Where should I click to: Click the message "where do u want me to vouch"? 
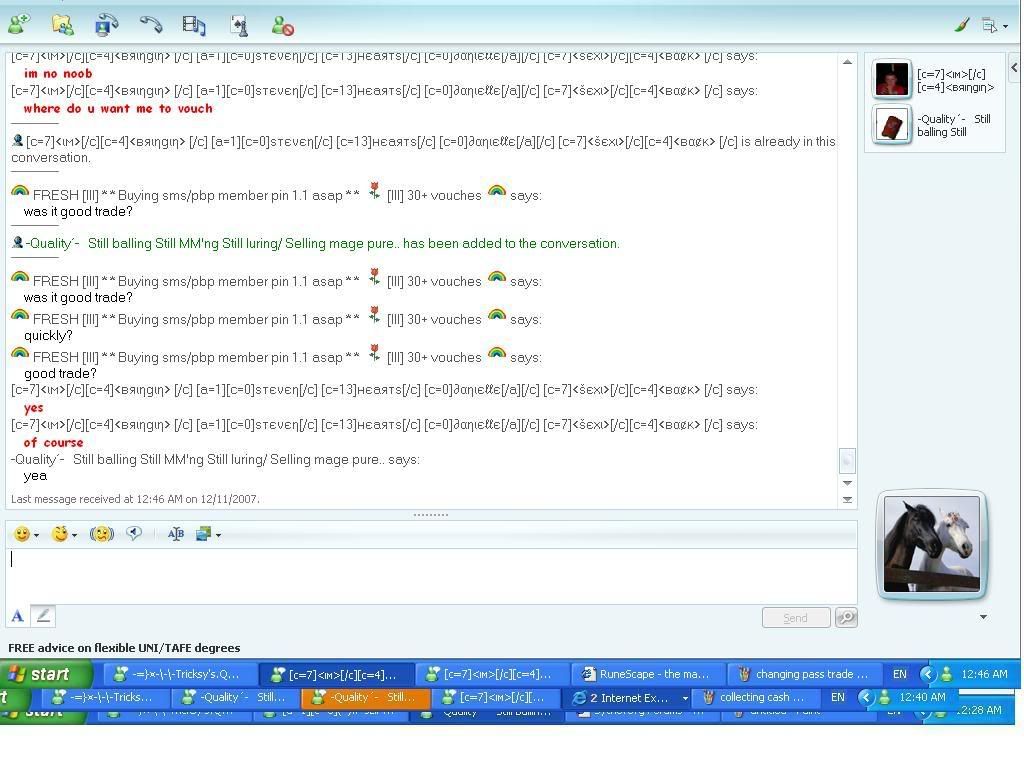pos(118,108)
